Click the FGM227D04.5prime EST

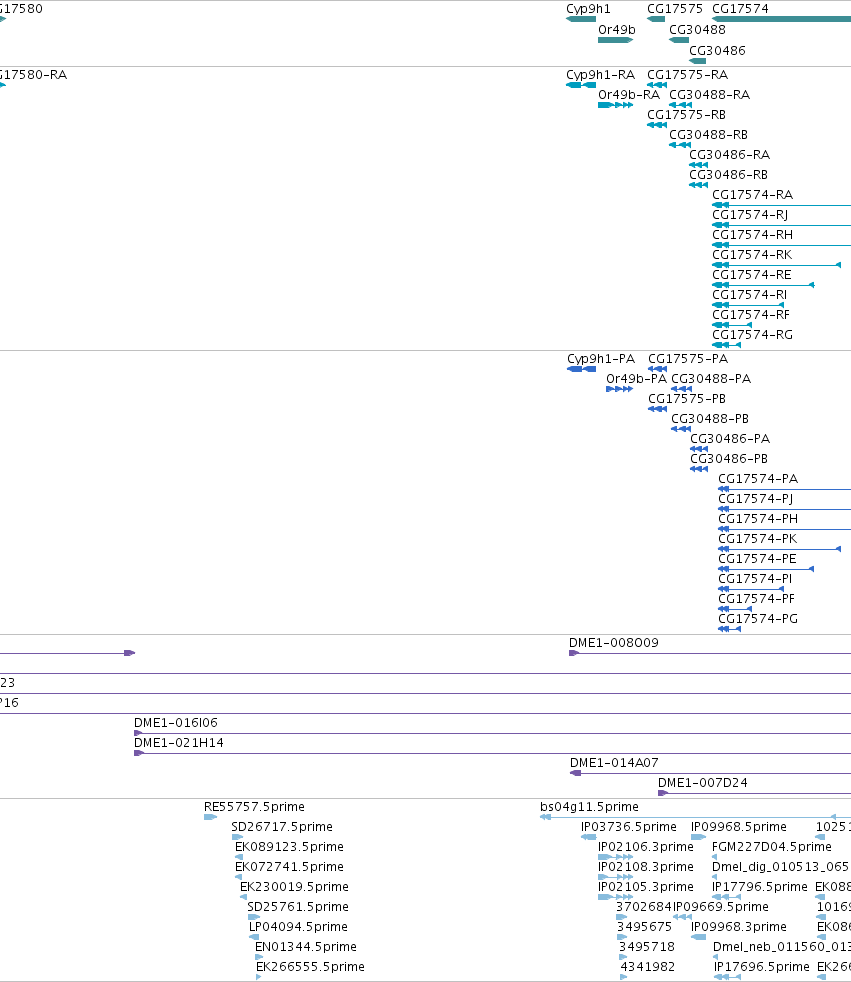tap(714, 857)
